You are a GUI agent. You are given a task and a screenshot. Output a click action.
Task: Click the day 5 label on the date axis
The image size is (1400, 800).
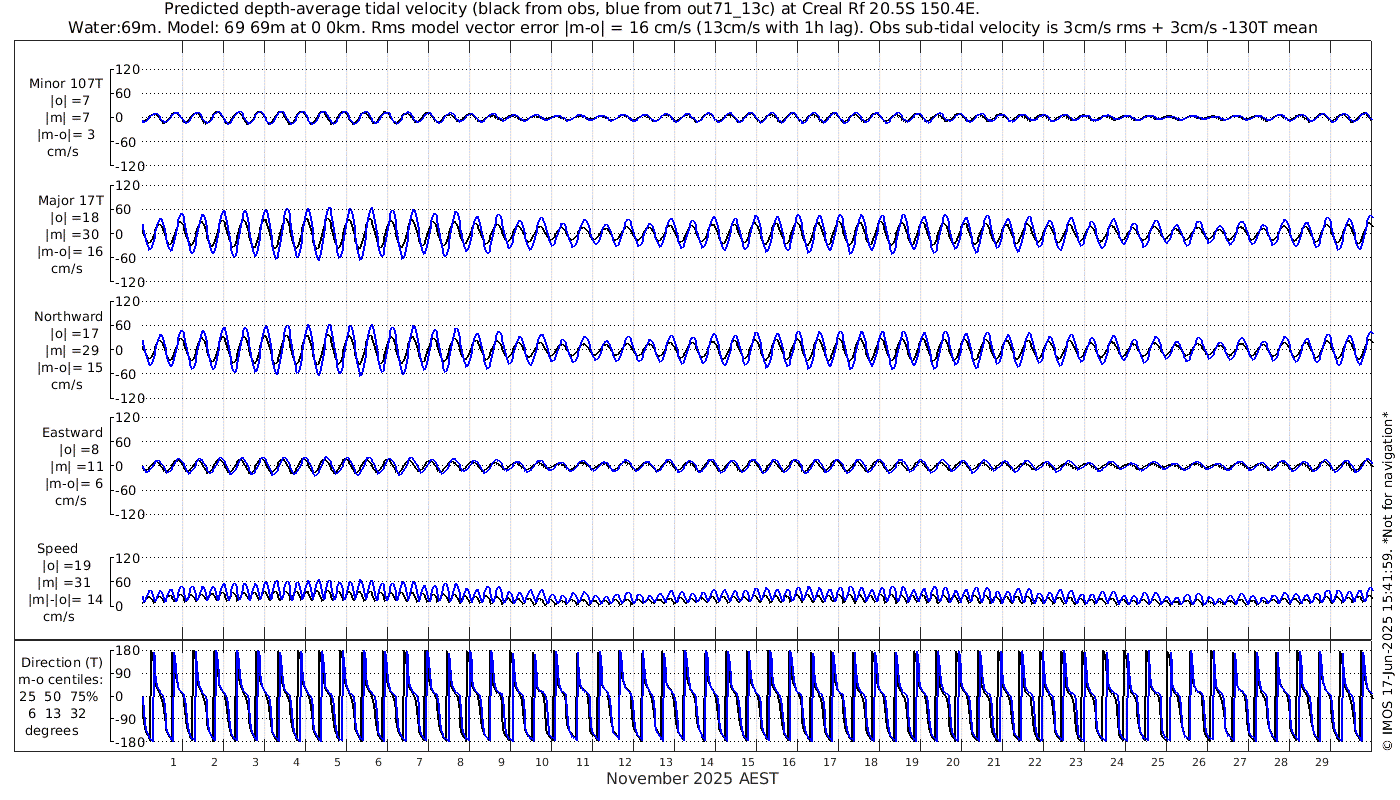(x=337, y=761)
